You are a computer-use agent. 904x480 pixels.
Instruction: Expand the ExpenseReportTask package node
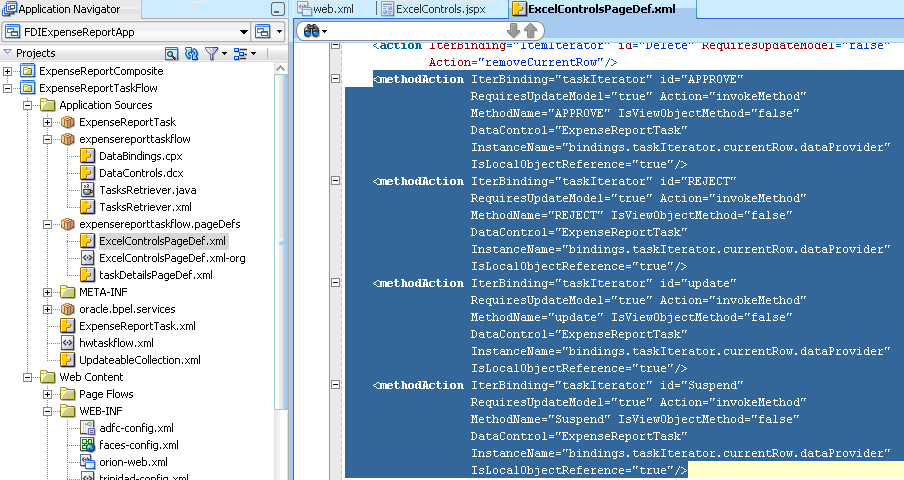48,122
